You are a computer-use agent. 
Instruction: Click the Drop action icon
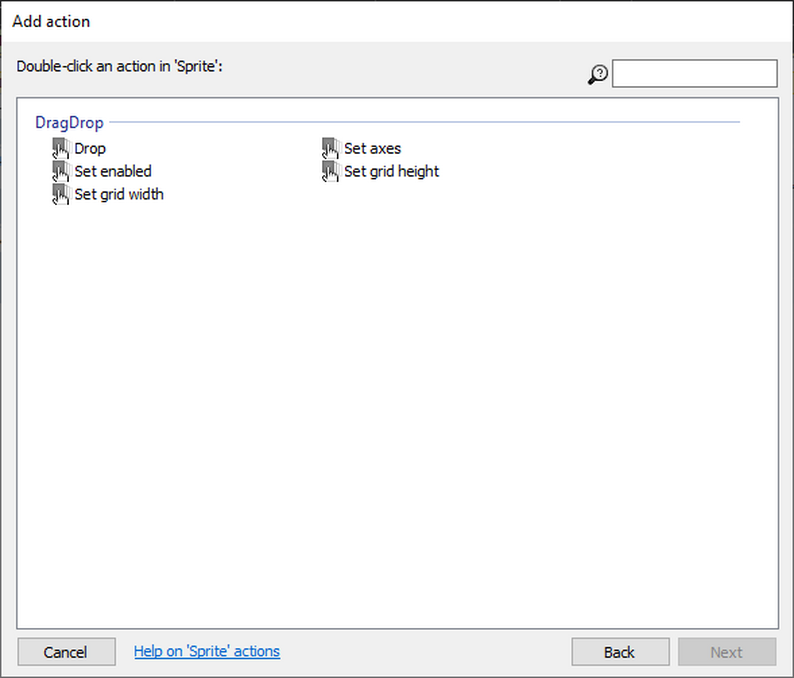[x=61, y=149]
